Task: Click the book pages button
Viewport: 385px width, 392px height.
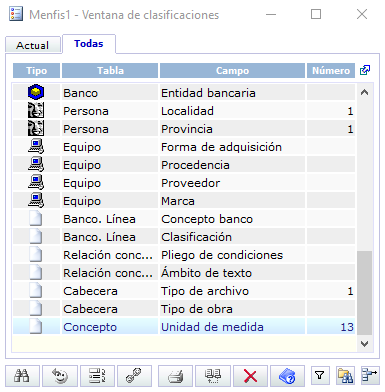Action: click(213, 376)
